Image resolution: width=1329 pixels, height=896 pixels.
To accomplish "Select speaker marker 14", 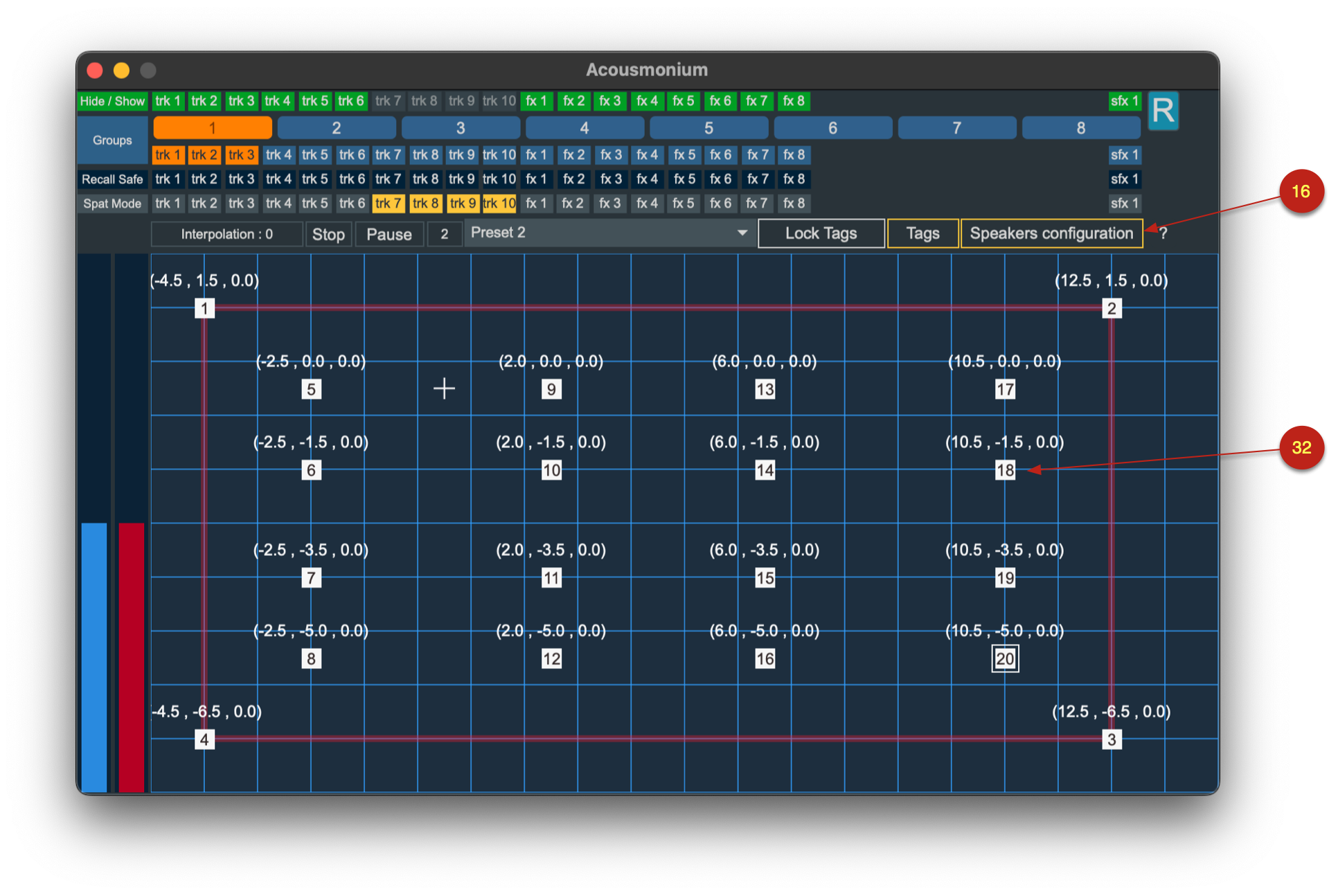I will click(765, 470).
